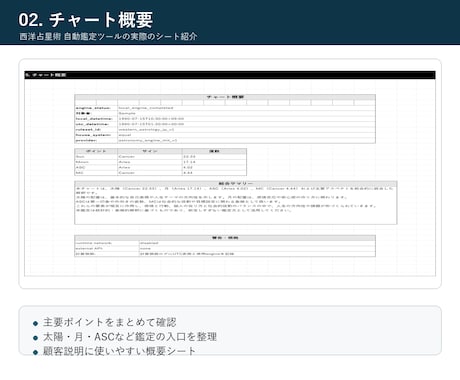Select the 'engine_status:' label cell
This screenshot has height=380, width=460.
pos(96,108)
